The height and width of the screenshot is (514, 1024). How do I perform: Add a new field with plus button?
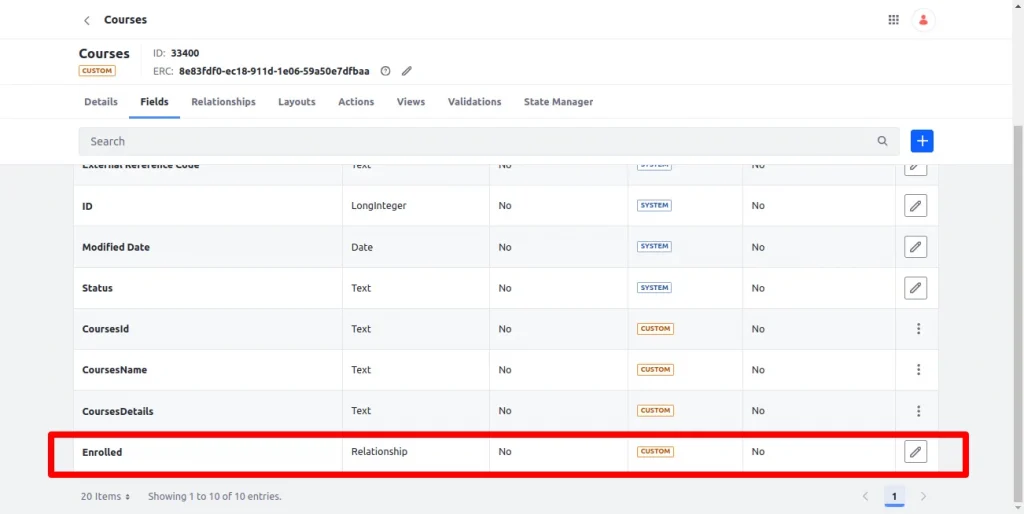click(x=921, y=141)
